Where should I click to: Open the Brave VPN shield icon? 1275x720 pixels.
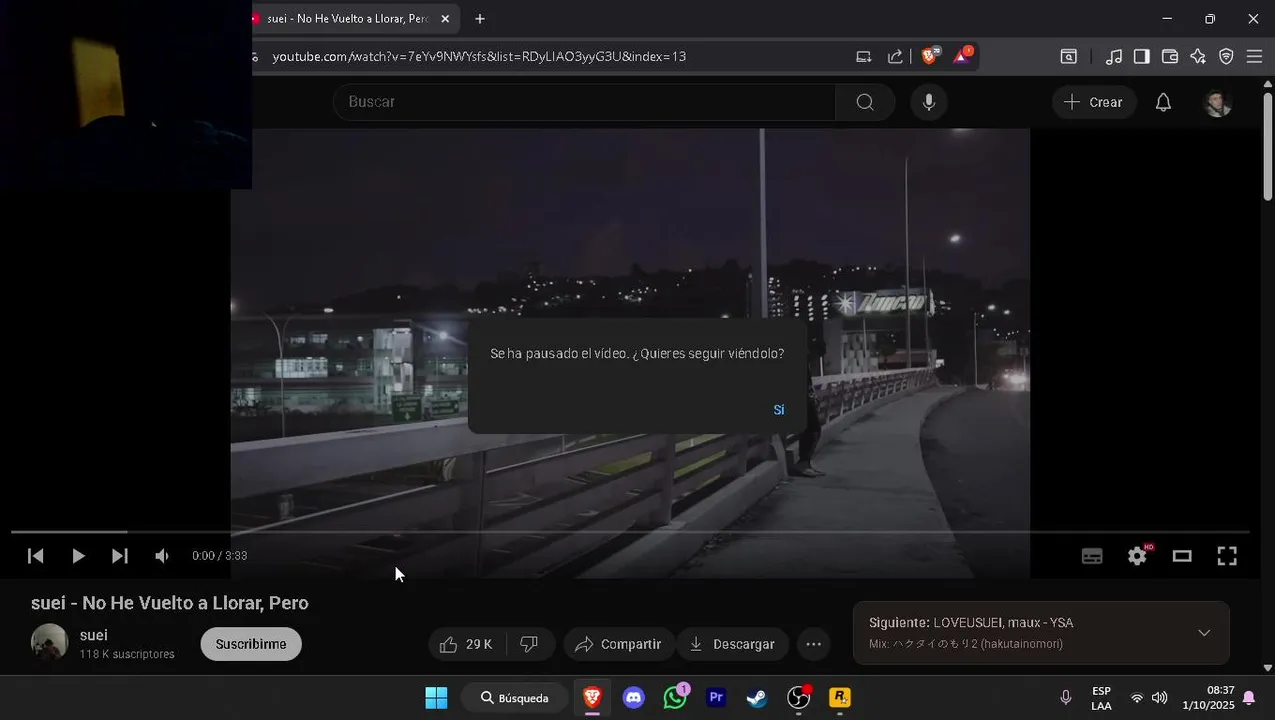1226,56
